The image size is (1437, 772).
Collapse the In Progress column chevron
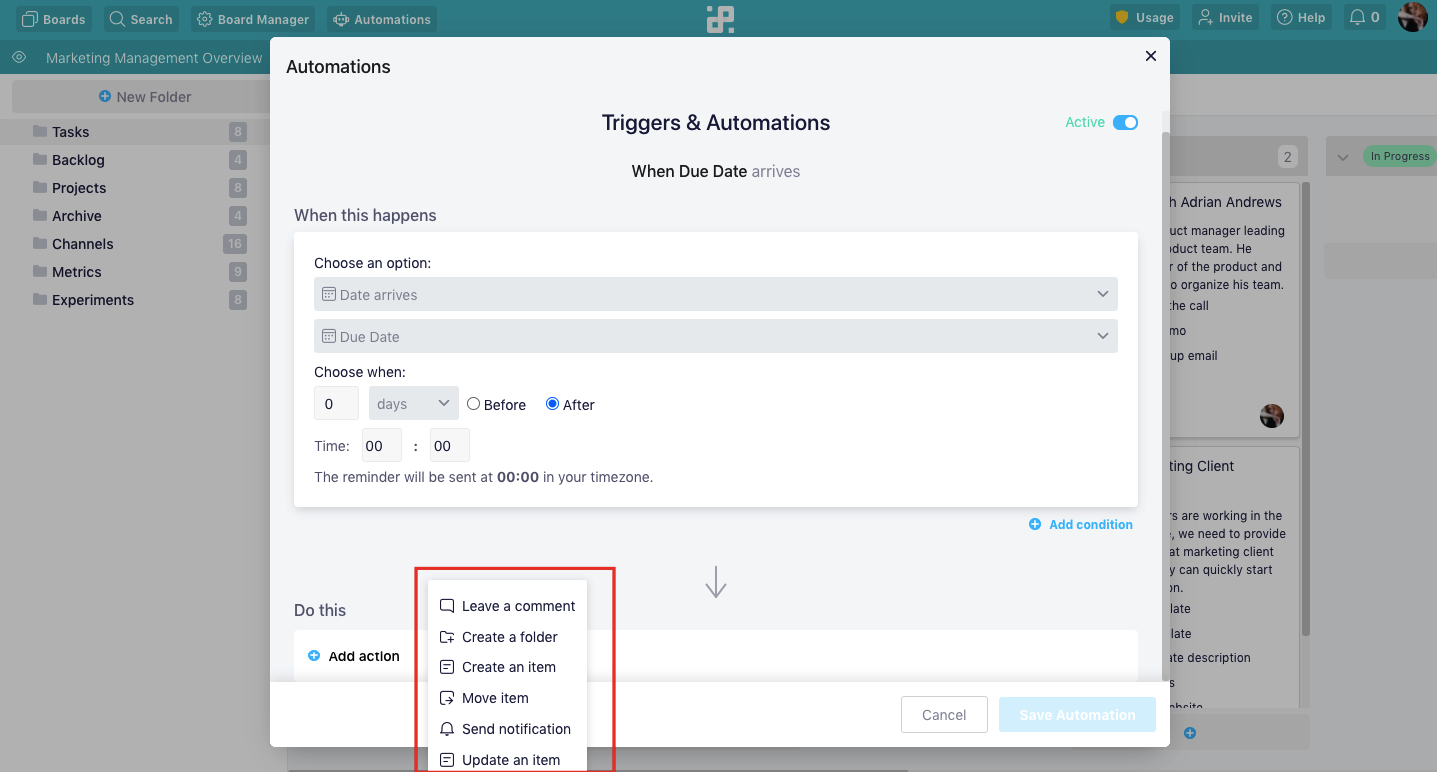pyautogui.click(x=1343, y=157)
